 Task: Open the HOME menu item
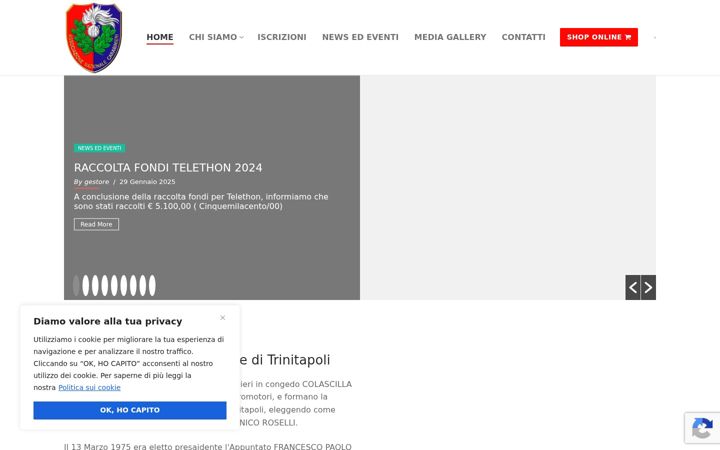tap(160, 37)
